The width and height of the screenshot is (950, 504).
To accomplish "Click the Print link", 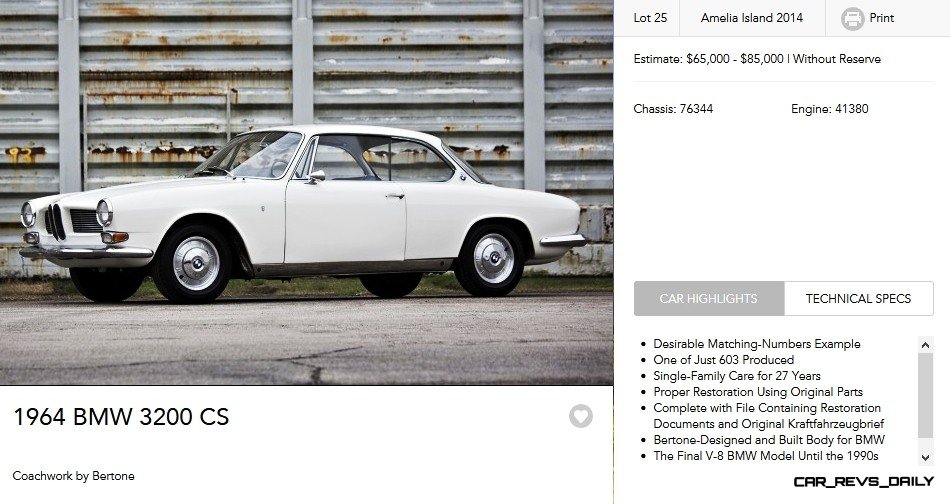I will tap(882, 18).
